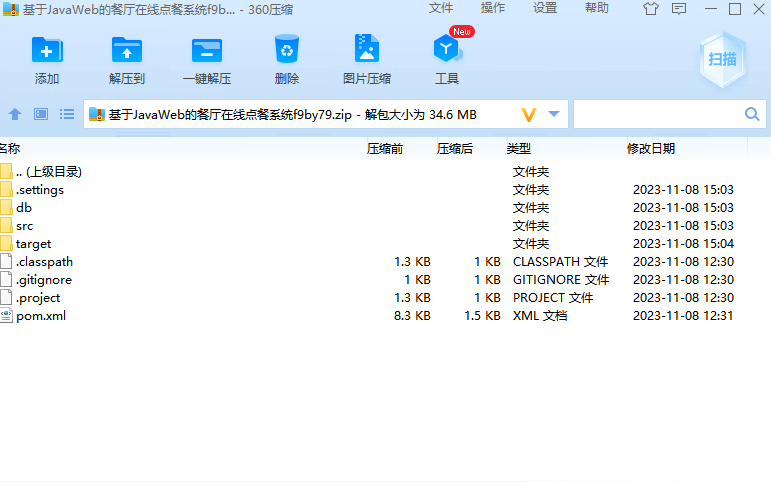Screen dimensions: 771x482
Task: Click the skin (shirt) icon in title bar
Action: coord(651,8)
